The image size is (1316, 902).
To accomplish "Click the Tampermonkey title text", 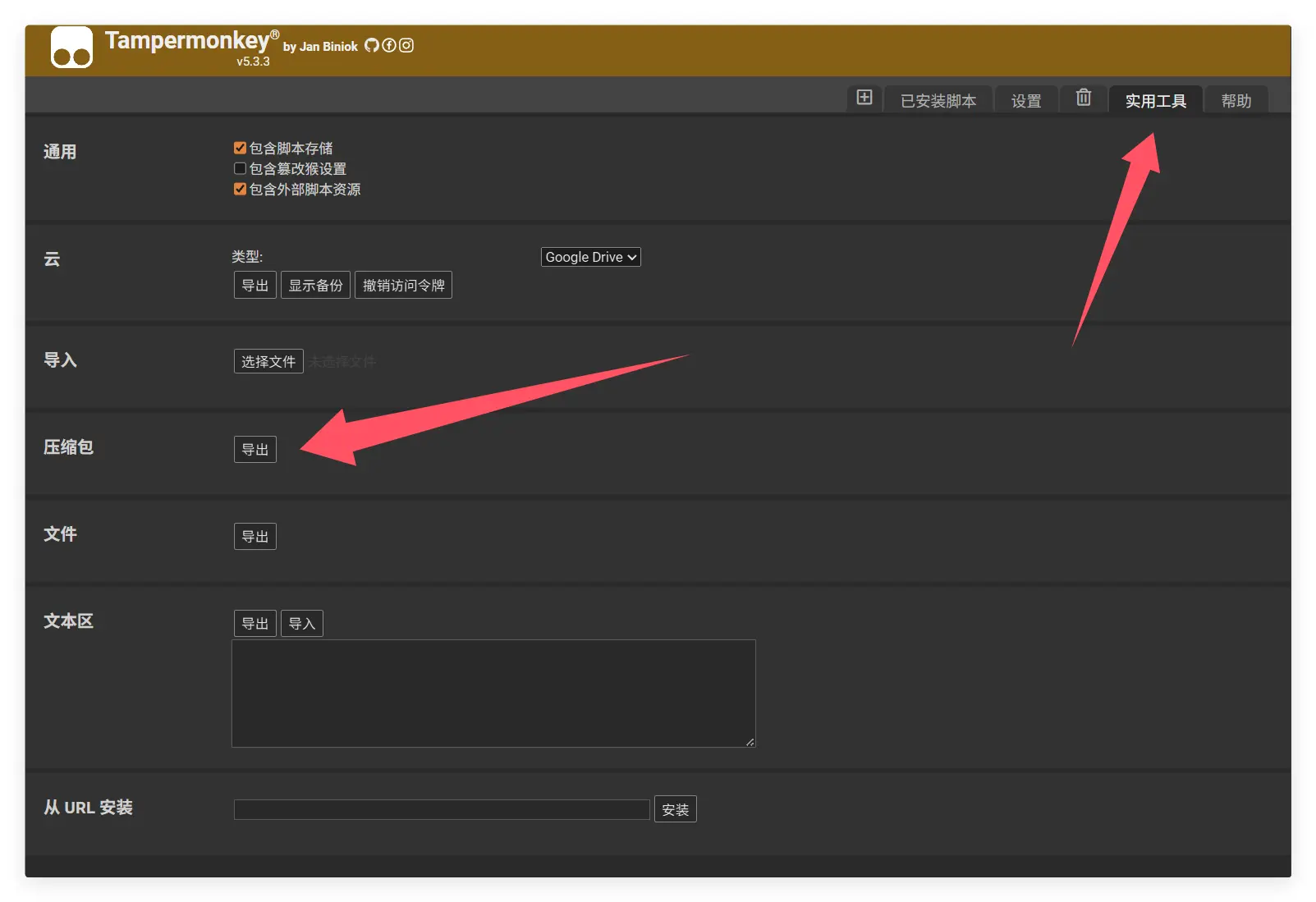I will (x=187, y=41).
